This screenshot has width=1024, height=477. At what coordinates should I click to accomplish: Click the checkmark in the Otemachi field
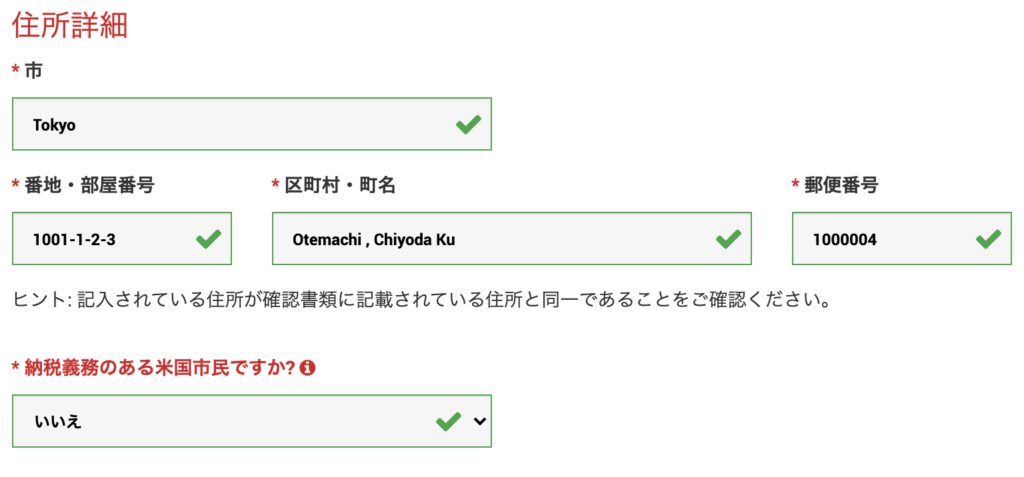tap(728, 239)
